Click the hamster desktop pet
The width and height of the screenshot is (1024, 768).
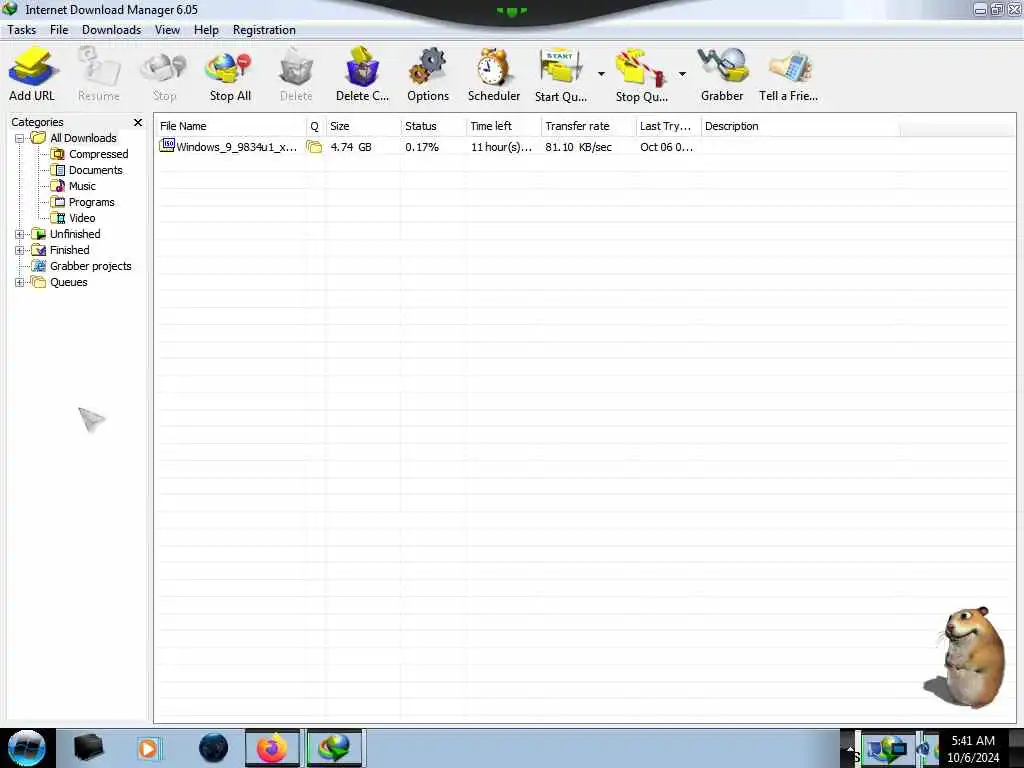965,657
